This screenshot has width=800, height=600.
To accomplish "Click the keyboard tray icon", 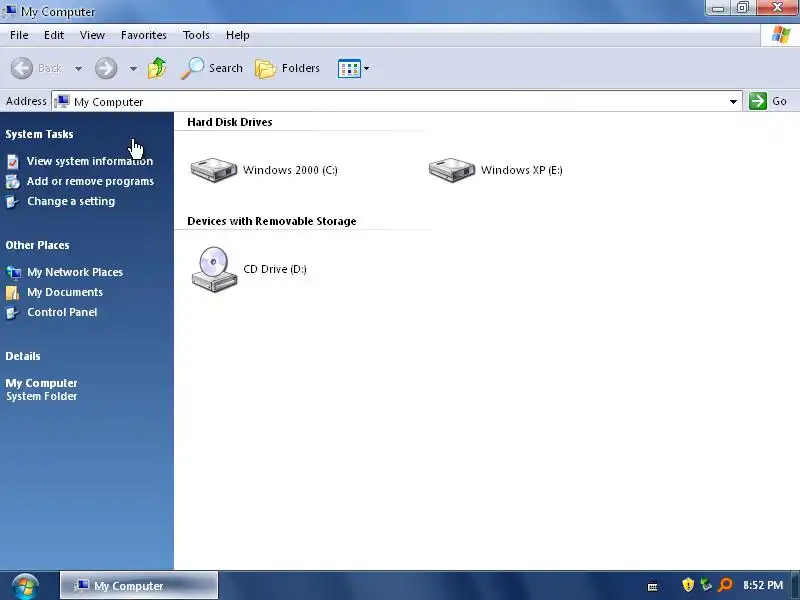I will (x=652, y=587).
